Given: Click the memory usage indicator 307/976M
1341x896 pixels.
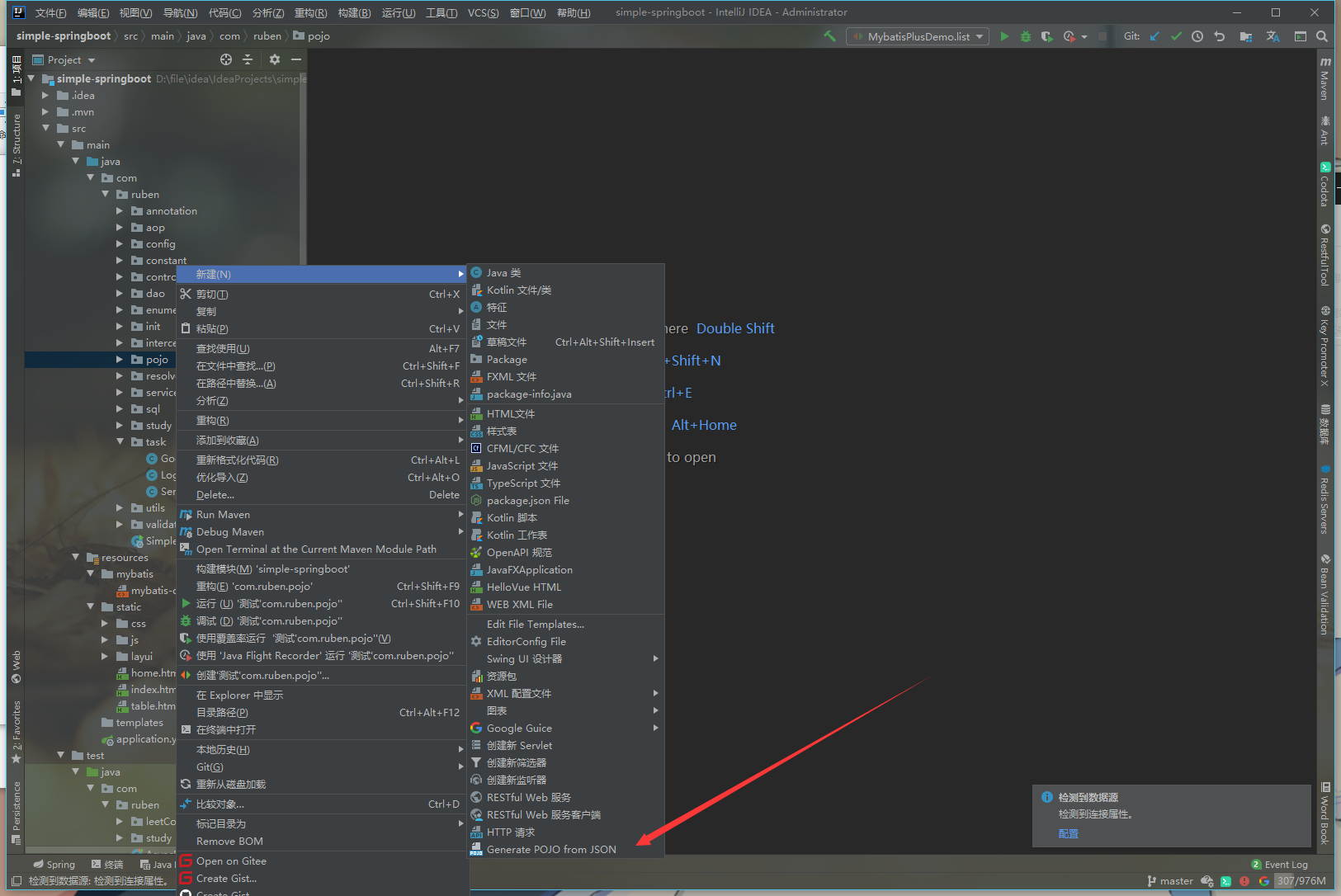Looking at the screenshot, I should click(x=1301, y=881).
